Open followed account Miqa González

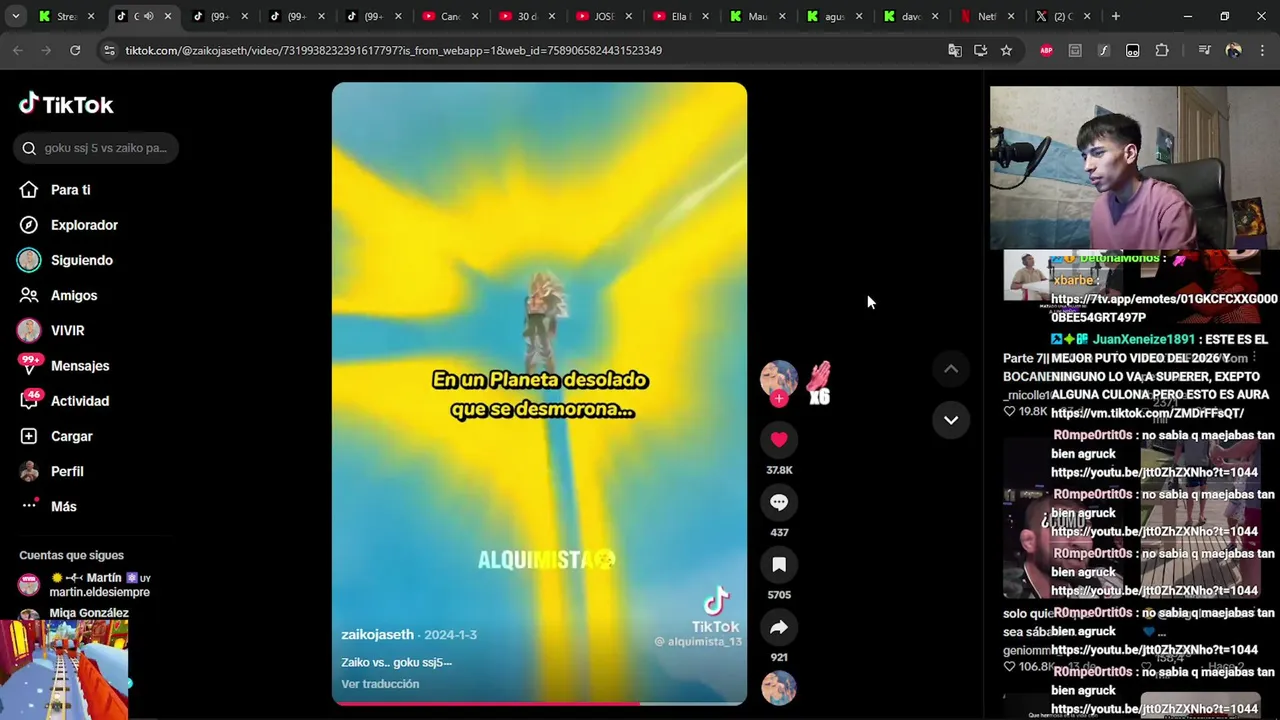coord(89,613)
